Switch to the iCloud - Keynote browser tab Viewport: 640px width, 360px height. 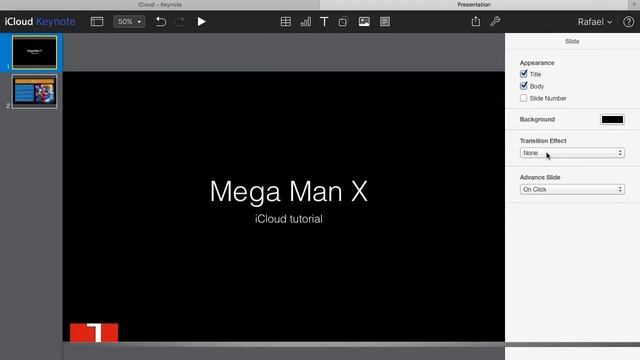click(160, 4)
